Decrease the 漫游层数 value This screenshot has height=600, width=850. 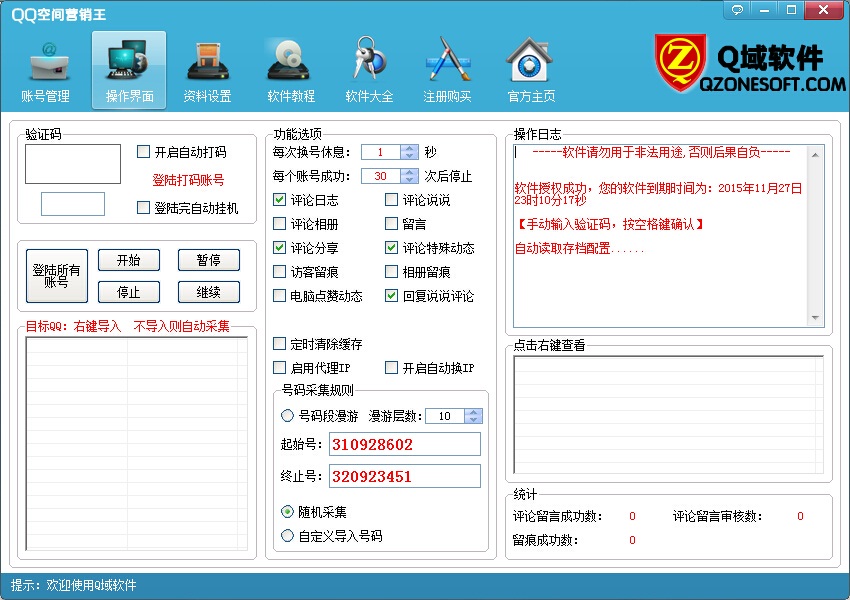473,420
